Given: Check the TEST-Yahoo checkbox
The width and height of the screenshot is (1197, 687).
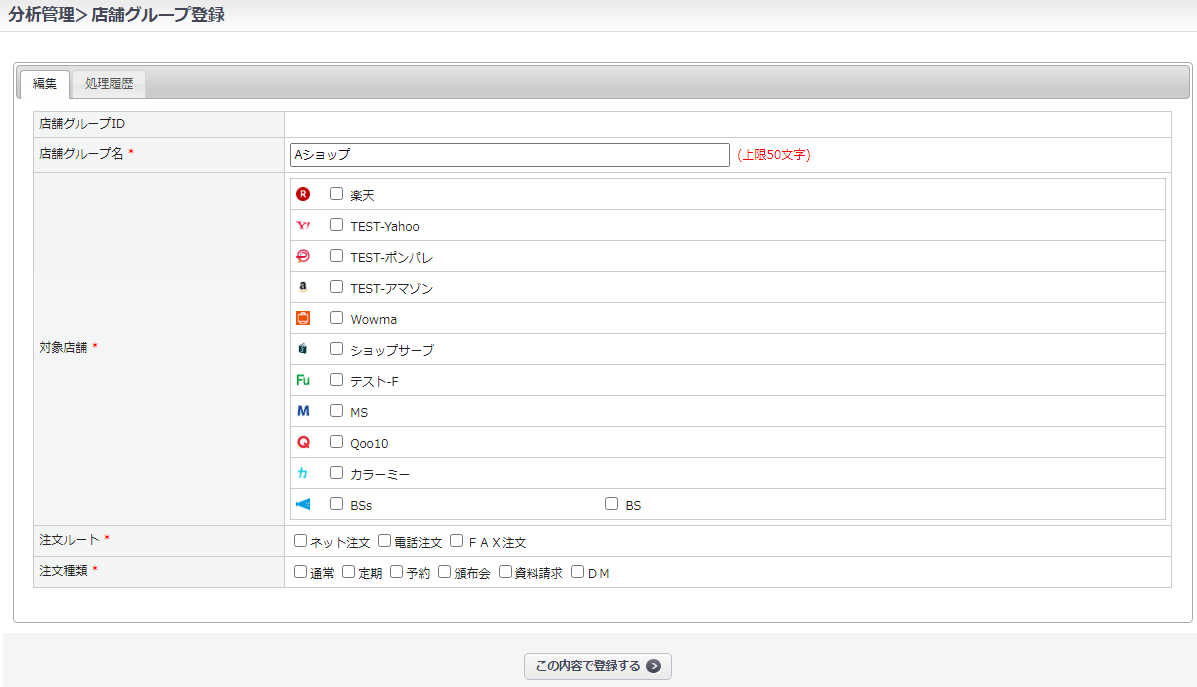Looking at the screenshot, I should (337, 224).
